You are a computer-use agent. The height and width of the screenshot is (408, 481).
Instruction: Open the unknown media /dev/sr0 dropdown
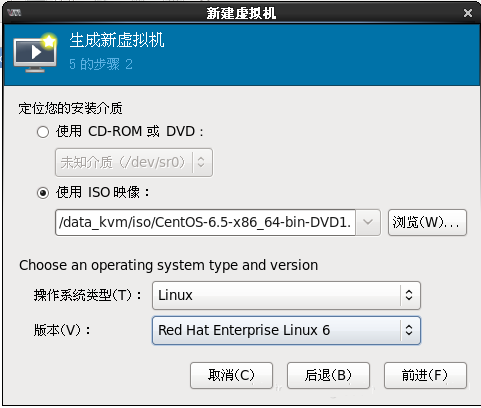(134, 162)
